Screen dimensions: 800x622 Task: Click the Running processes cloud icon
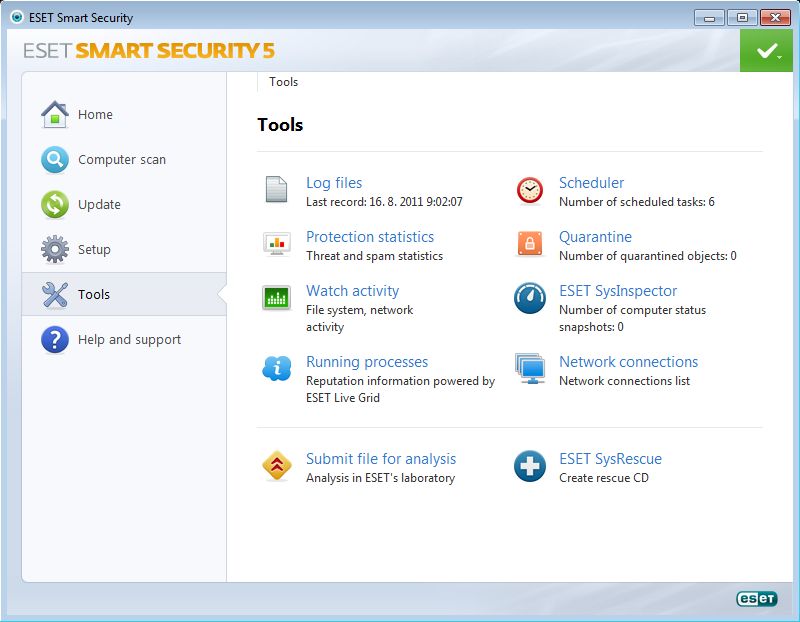[277, 368]
